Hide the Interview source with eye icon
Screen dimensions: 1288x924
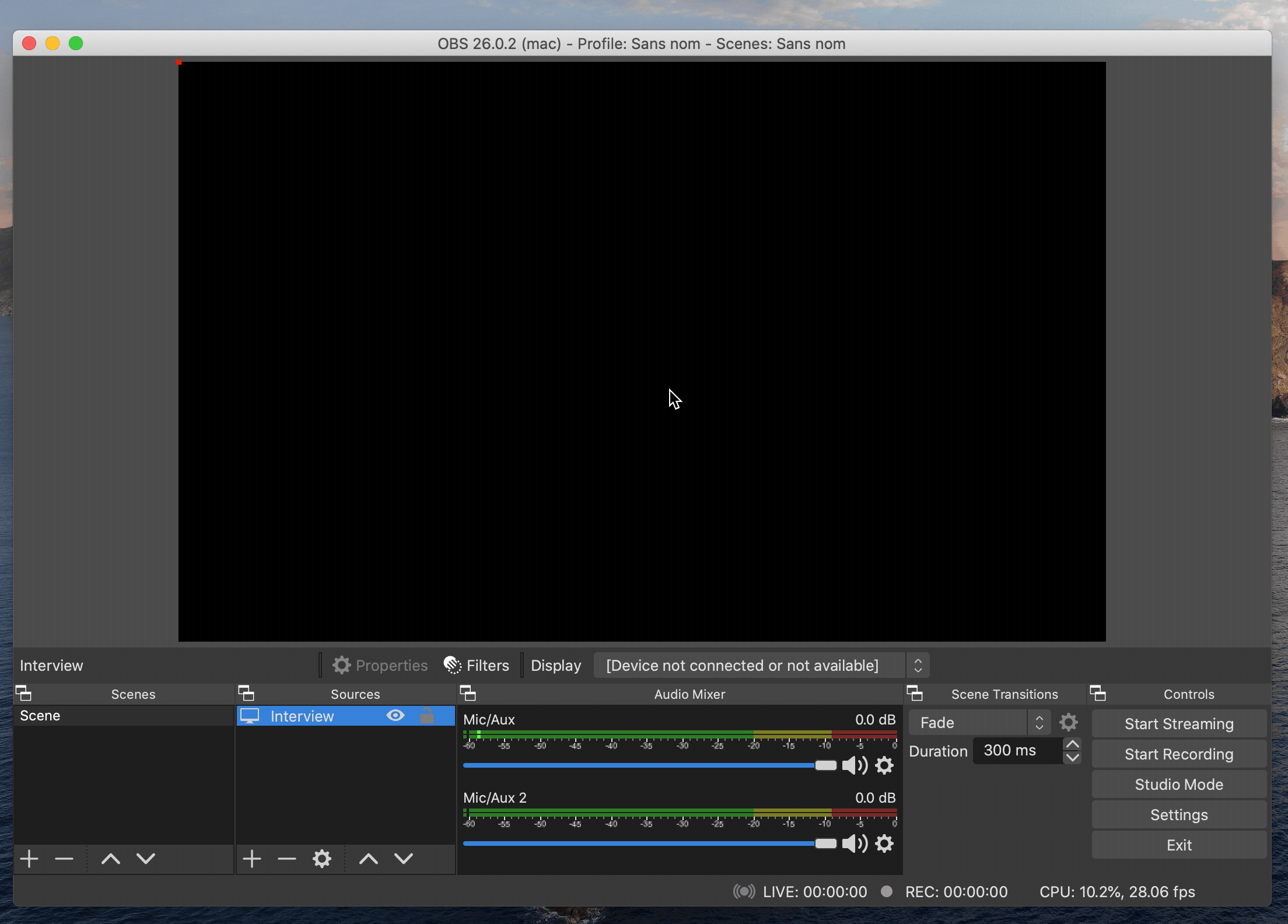click(x=395, y=716)
